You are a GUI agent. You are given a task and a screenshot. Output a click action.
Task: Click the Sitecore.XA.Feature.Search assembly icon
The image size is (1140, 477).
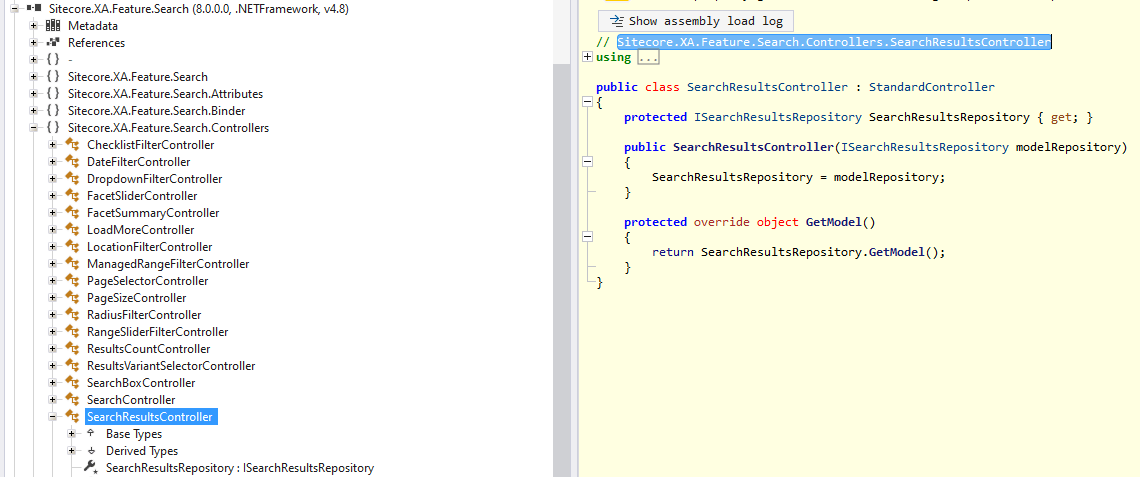[x=33, y=9]
